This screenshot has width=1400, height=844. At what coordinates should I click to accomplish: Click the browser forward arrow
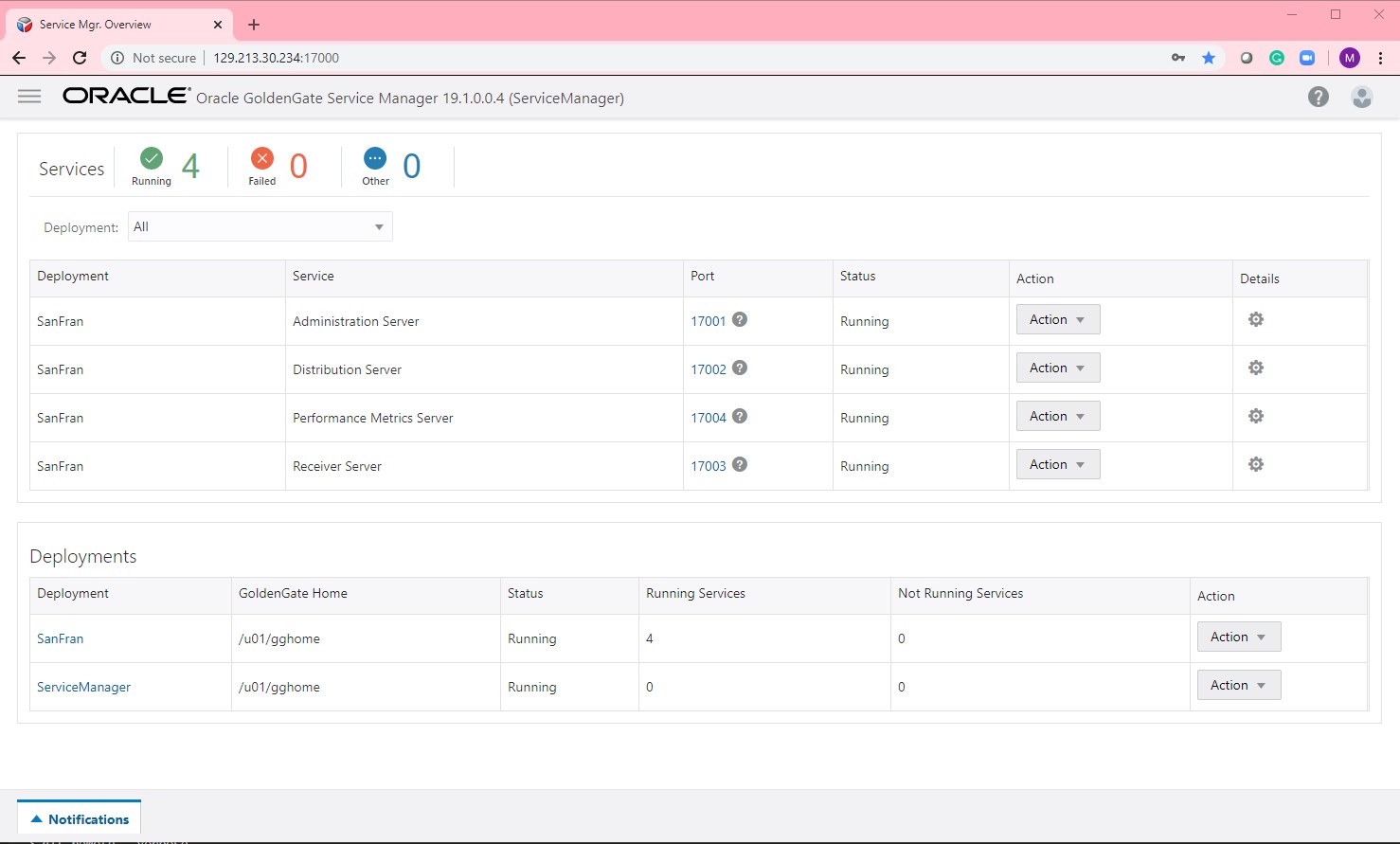[x=49, y=58]
